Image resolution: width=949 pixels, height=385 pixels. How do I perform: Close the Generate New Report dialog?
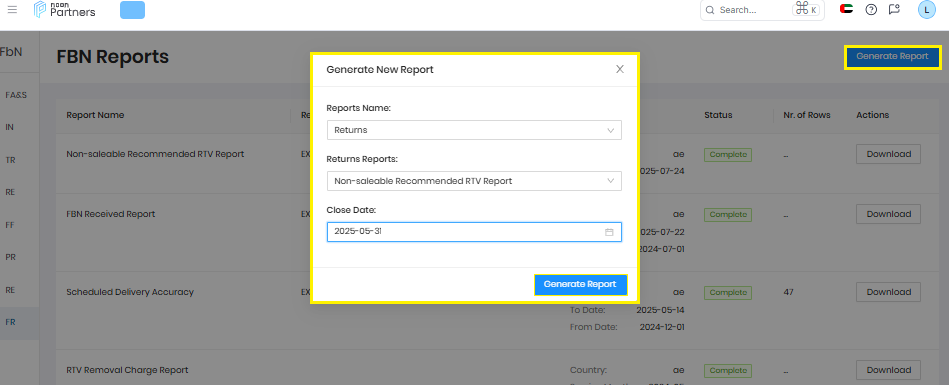point(620,69)
